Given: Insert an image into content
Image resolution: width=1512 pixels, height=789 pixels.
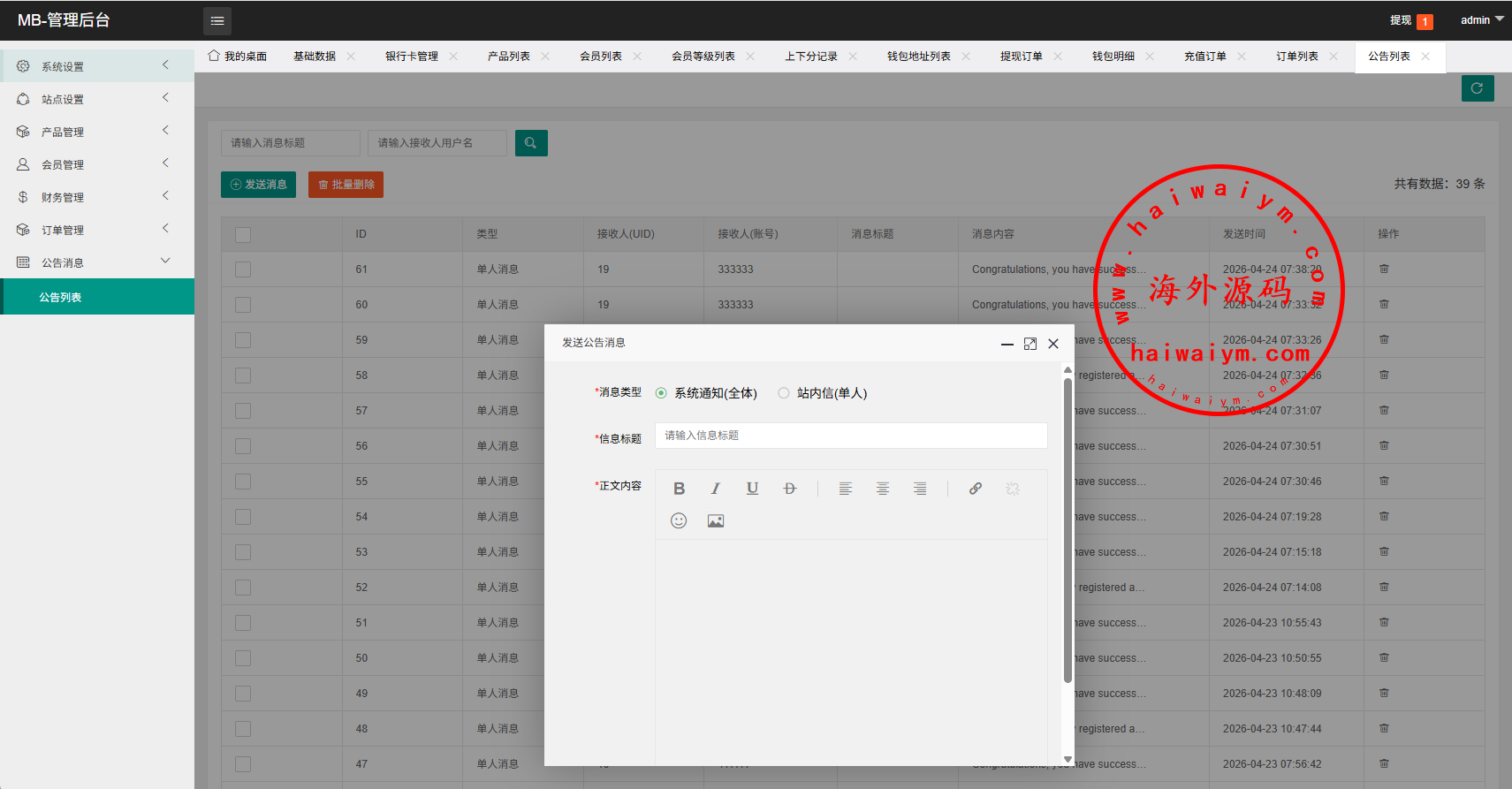Looking at the screenshot, I should click(716, 521).
